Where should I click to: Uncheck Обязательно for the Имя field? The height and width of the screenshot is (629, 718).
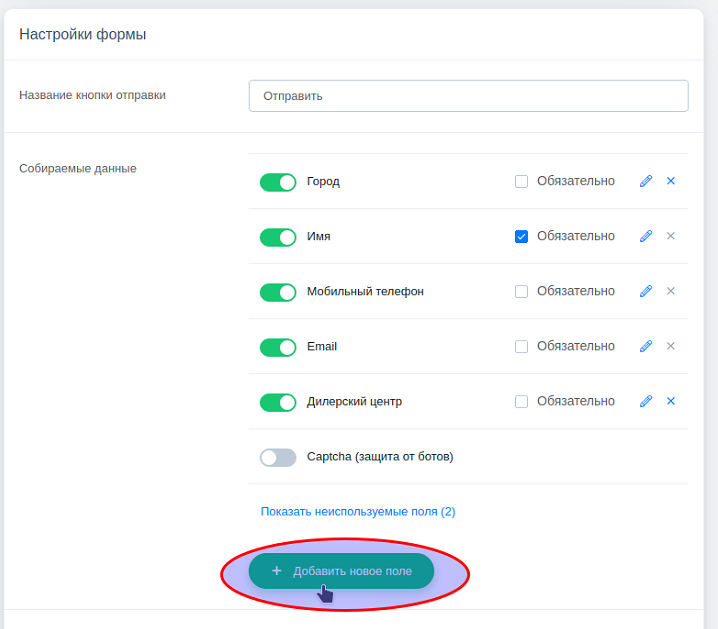click(521, 236)
